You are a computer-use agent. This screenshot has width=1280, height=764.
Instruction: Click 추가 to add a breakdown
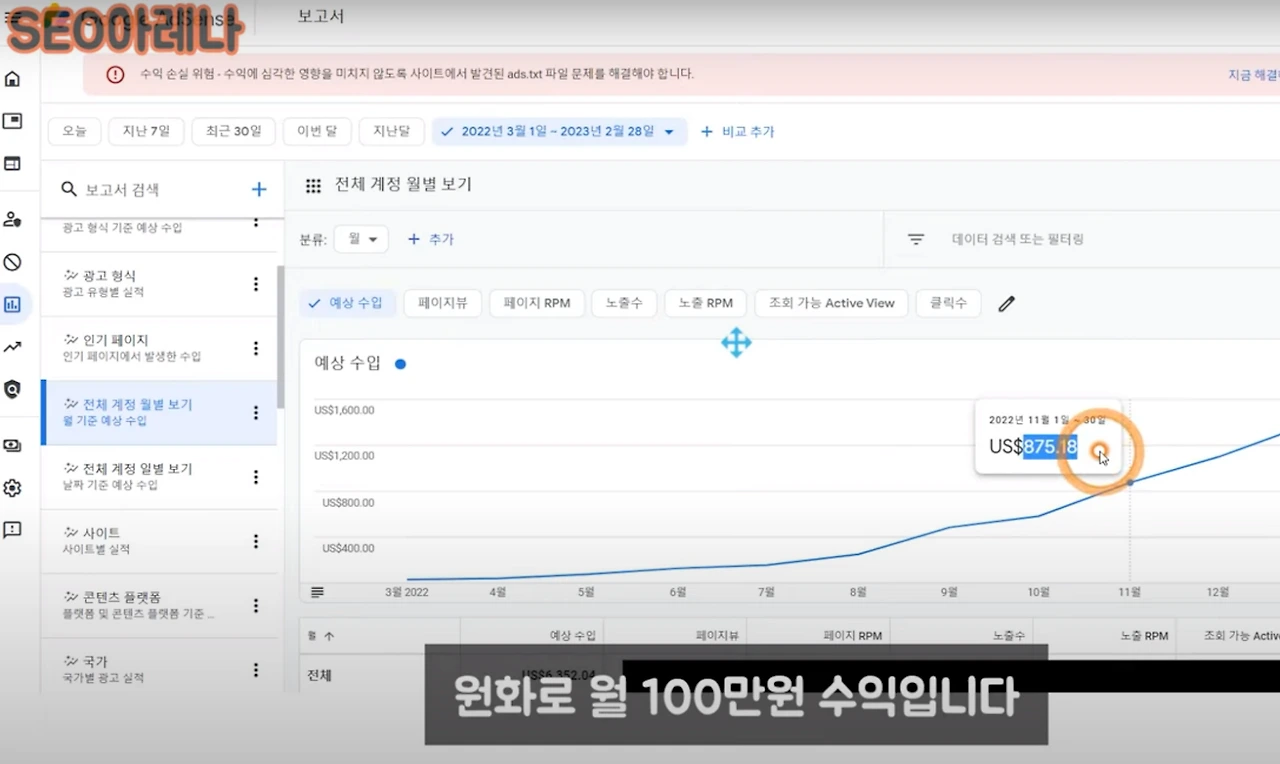pyautogui.click(x=431, y=239)
